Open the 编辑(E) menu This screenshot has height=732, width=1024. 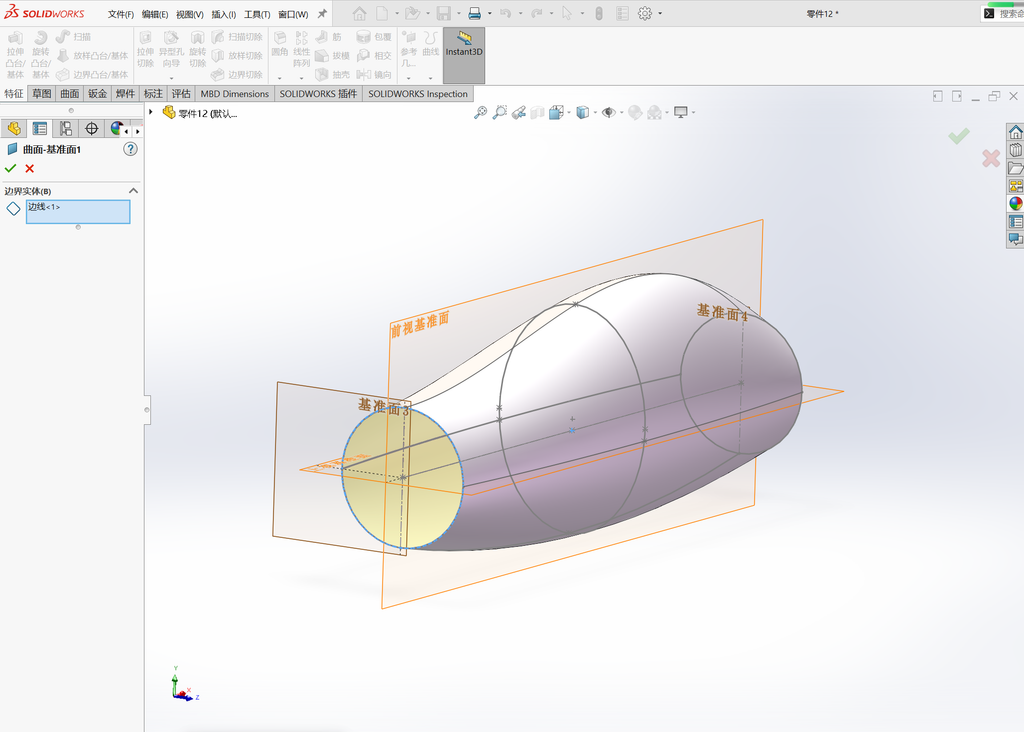point(155,14)
